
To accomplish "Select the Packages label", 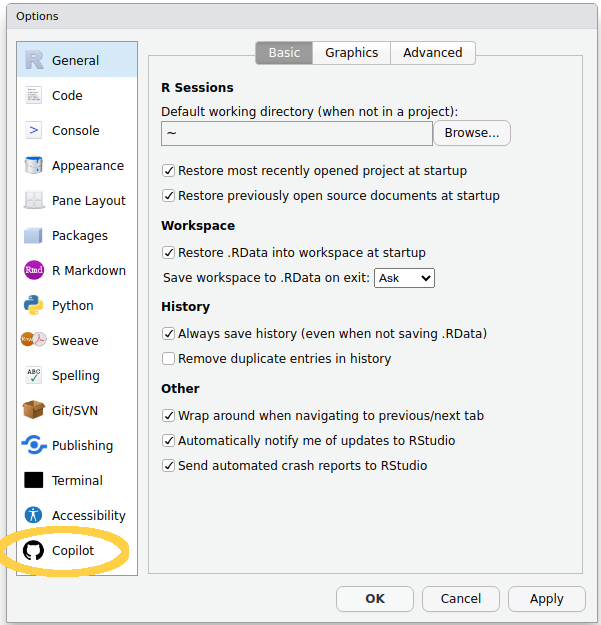I will pyautogui.click(x=80, y=236).
